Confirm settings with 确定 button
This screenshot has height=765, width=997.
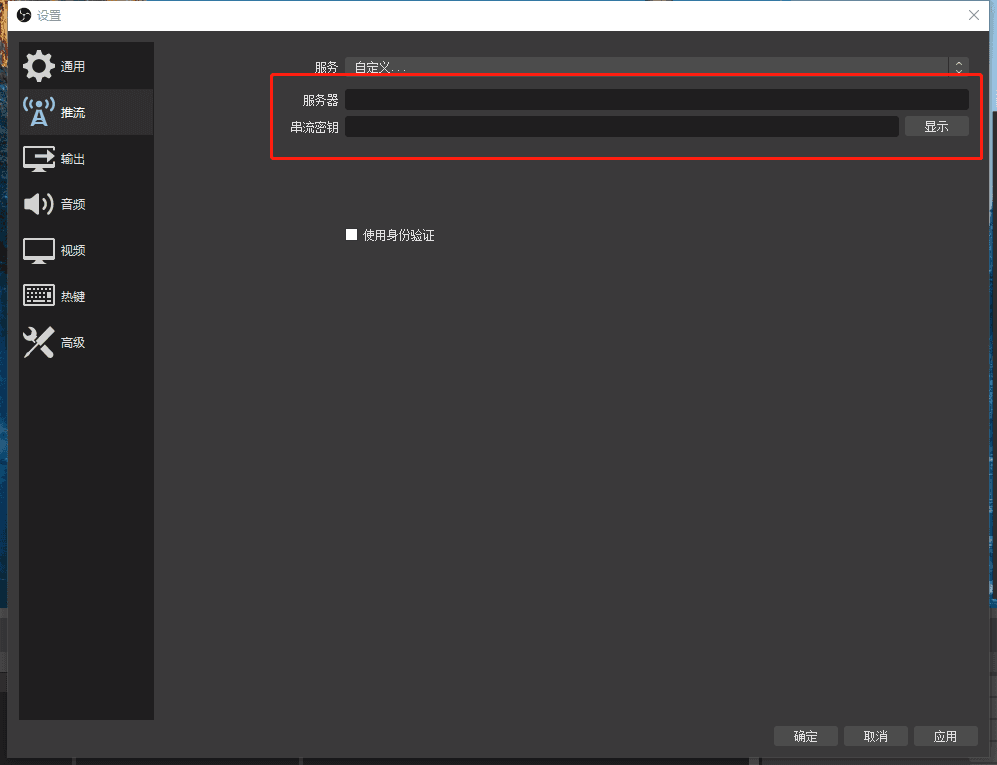coord(805,736)
